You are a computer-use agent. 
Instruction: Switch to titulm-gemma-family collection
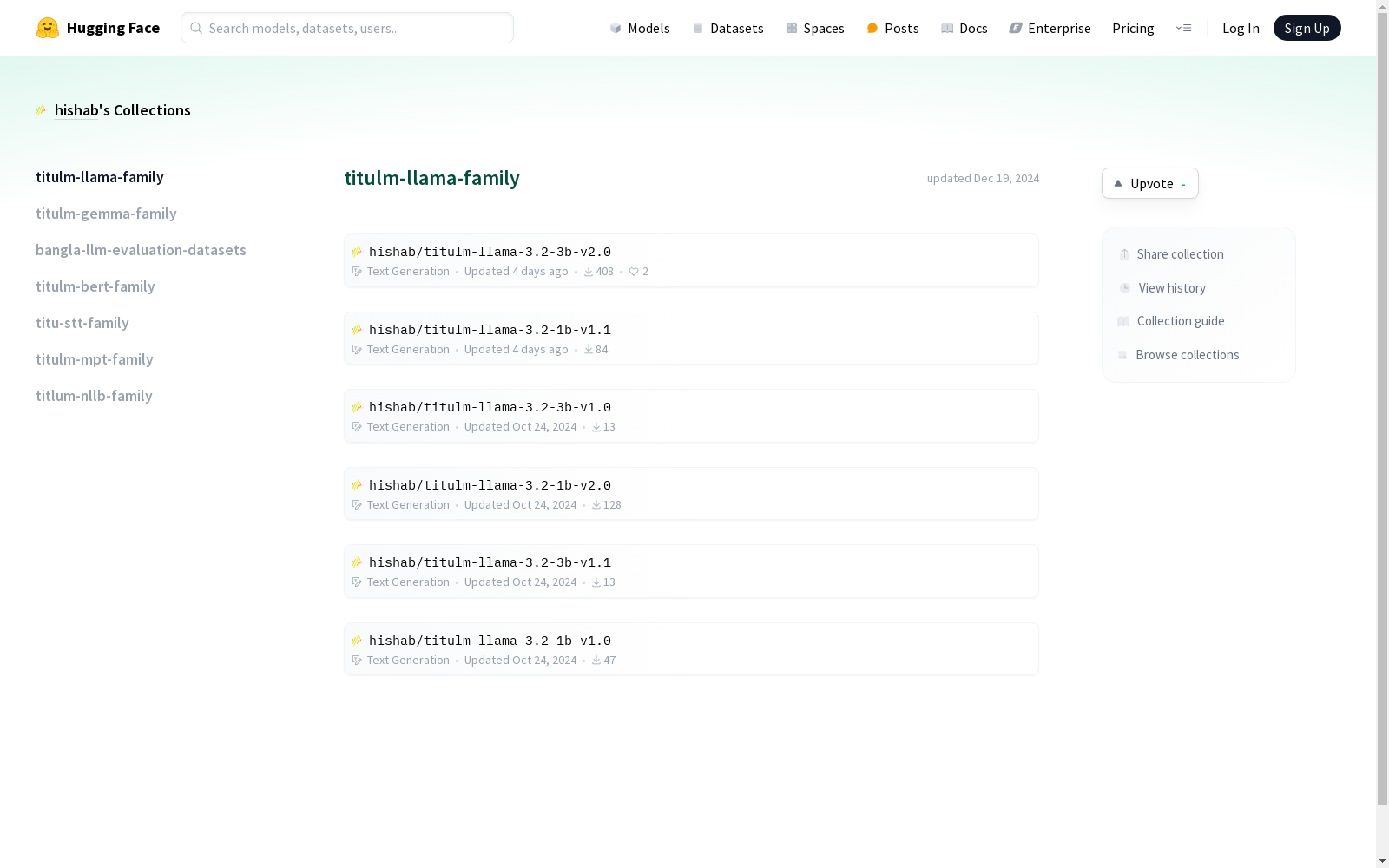point(106,214)
